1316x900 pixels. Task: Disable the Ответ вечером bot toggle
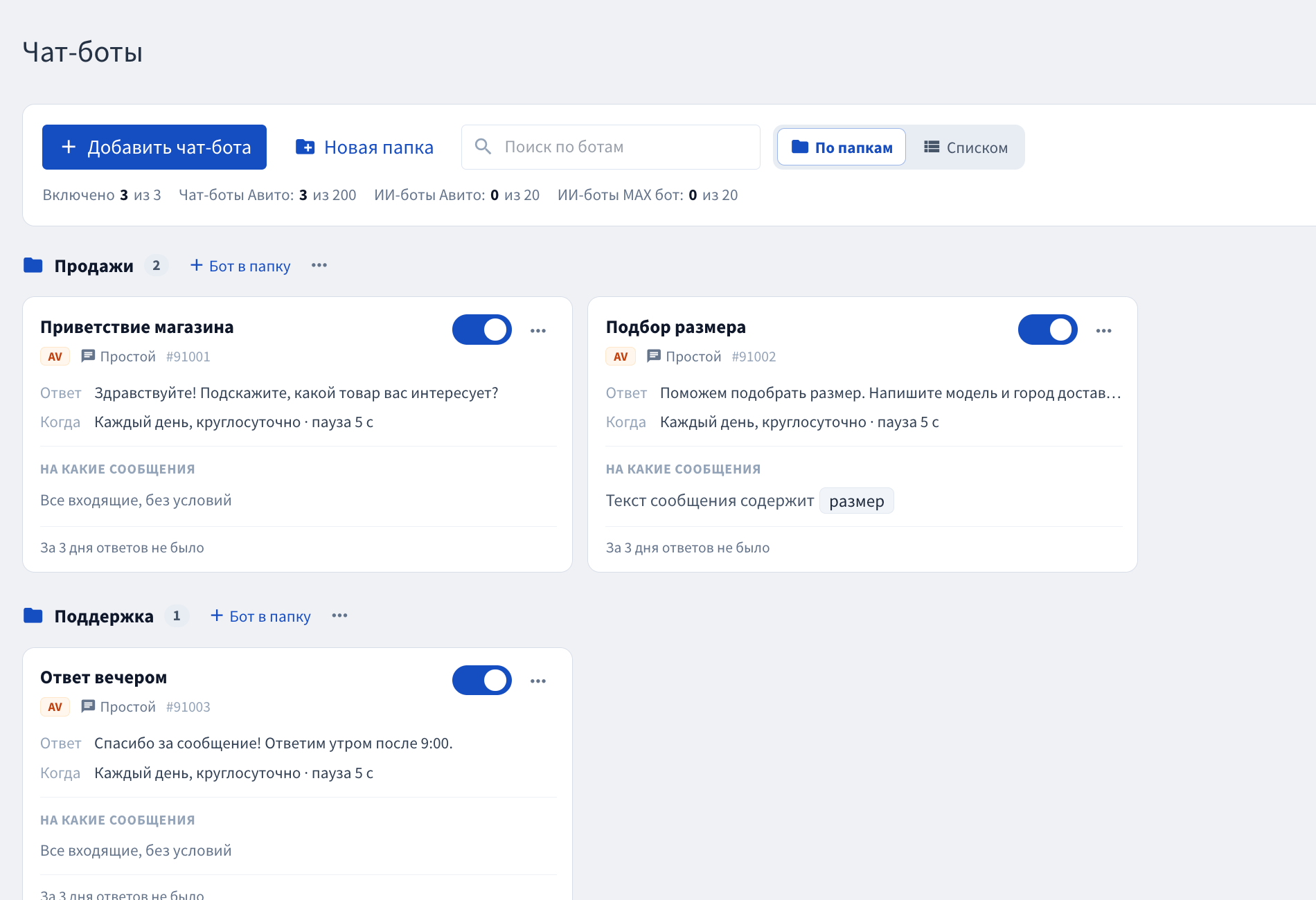click(x=482, y=680)
